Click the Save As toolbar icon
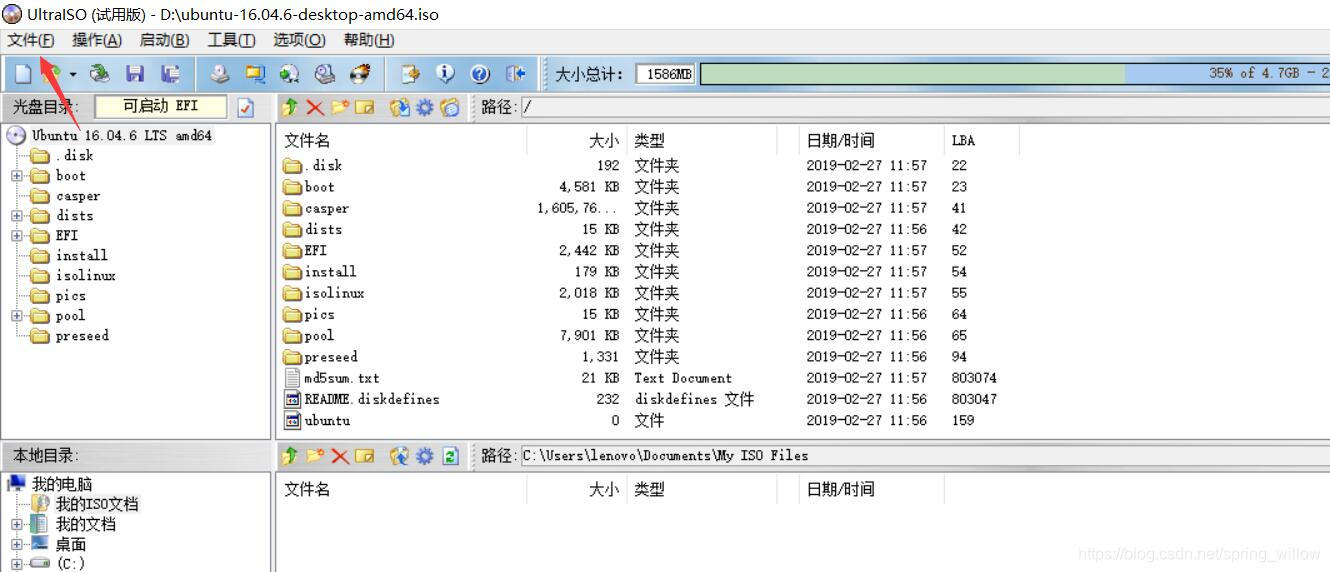The image size is (1330, 572). [x=170, y=74]
